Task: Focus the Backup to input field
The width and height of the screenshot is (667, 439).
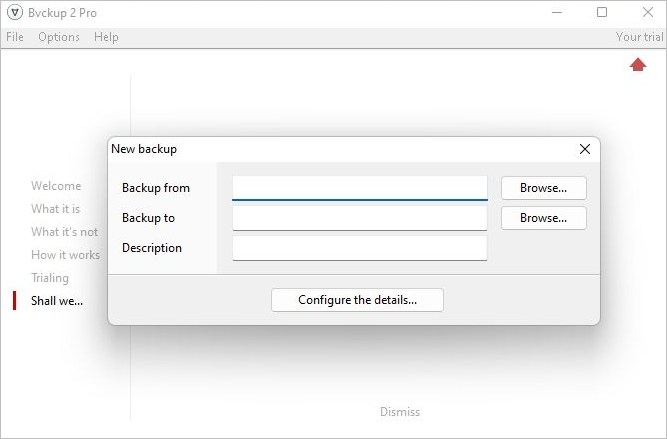Action: [x=359, y=218]
